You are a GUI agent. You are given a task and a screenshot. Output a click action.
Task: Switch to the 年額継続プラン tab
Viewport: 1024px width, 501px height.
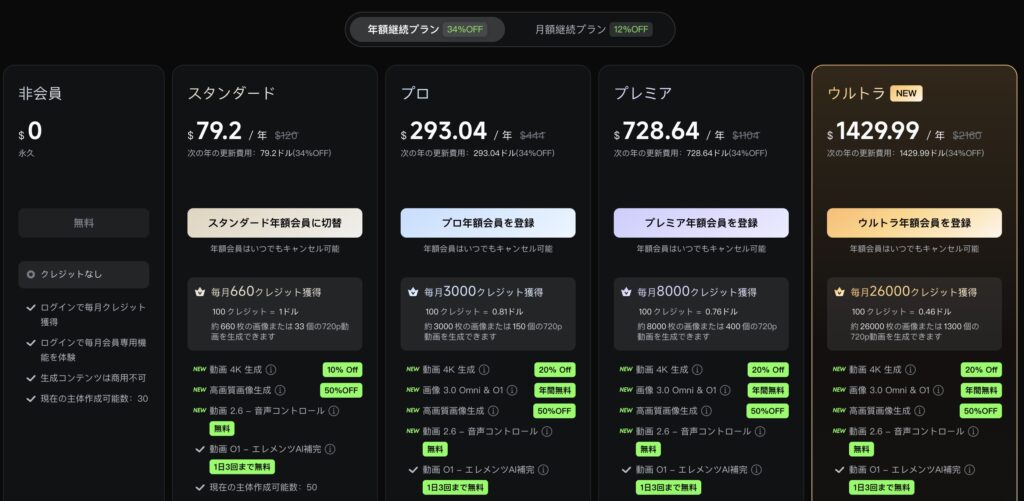[427, 29]
